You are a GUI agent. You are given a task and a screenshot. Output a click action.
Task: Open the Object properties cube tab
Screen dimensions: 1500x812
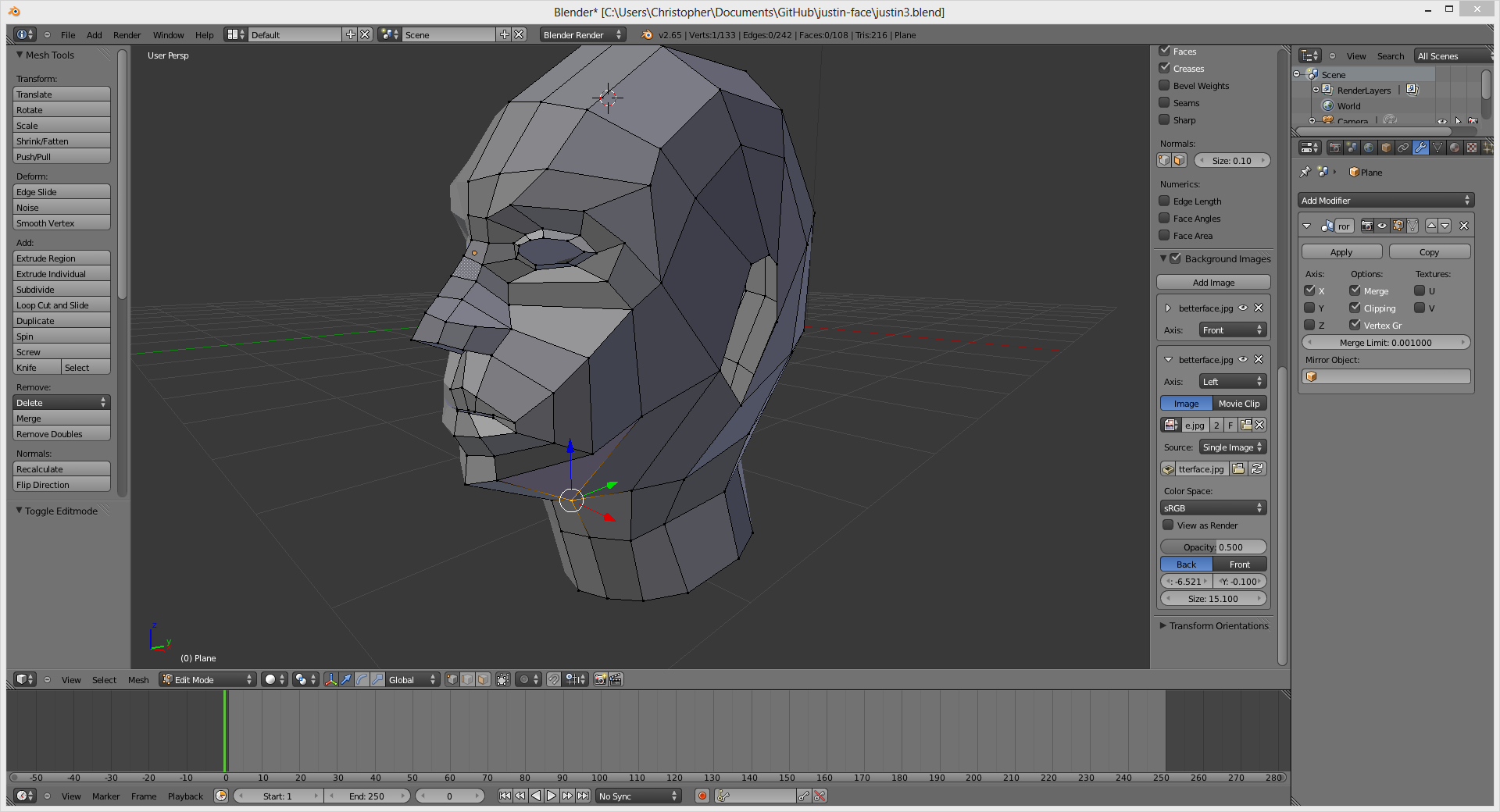(1386, 148)
